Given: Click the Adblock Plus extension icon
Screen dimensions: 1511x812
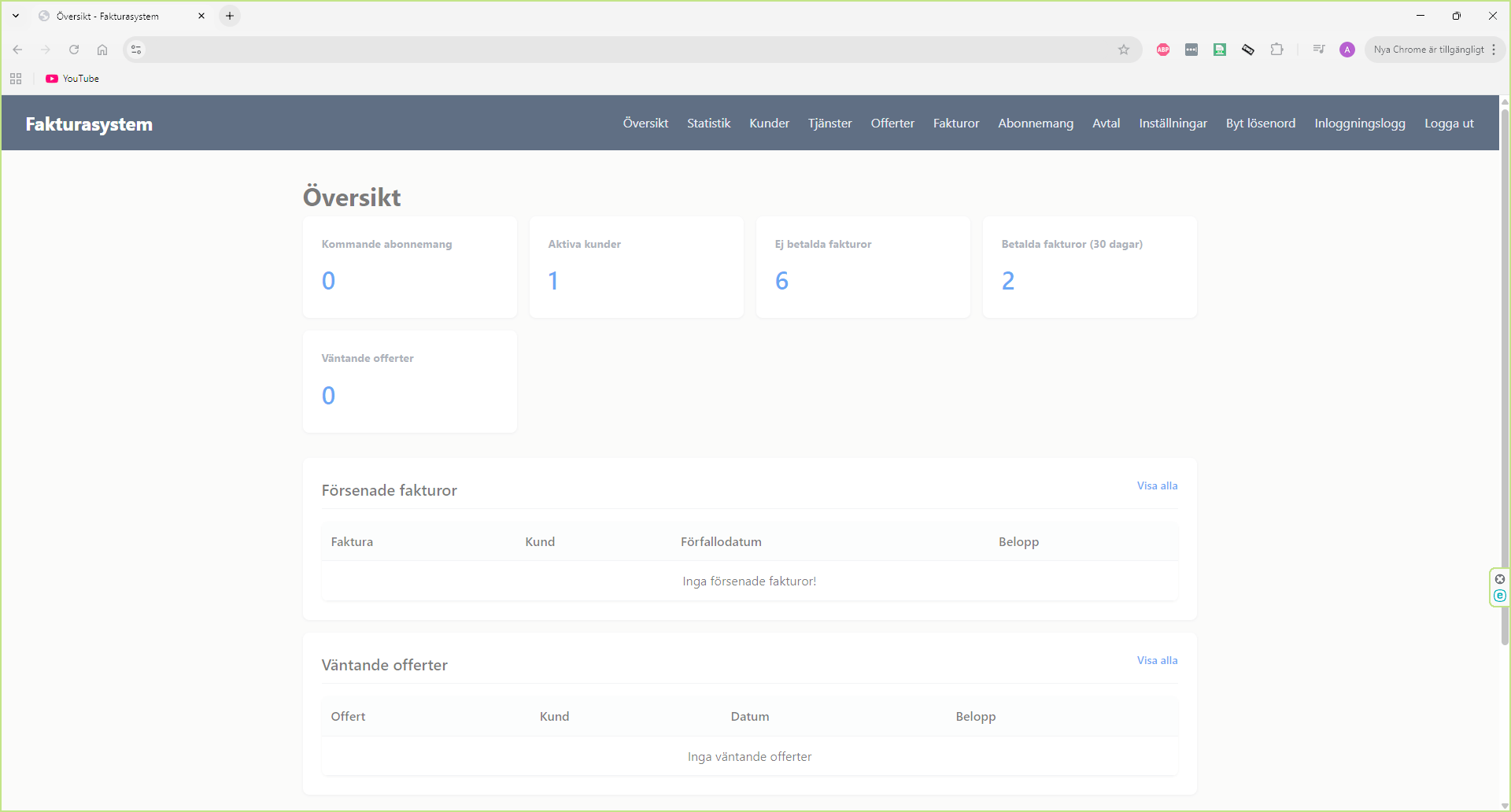Looking at the screenshot, I should [1162, 50].
